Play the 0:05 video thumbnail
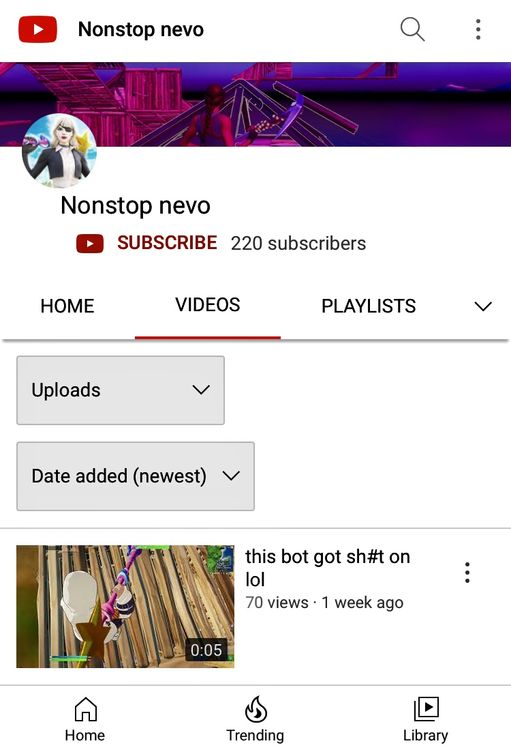Screen dimensions: 511x750 coord(125,607)
